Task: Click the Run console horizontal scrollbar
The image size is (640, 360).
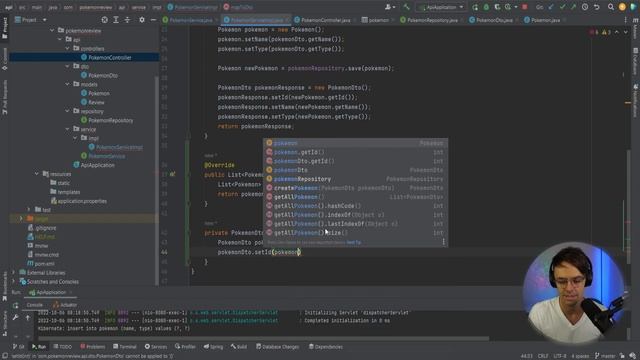Action: 263,338
